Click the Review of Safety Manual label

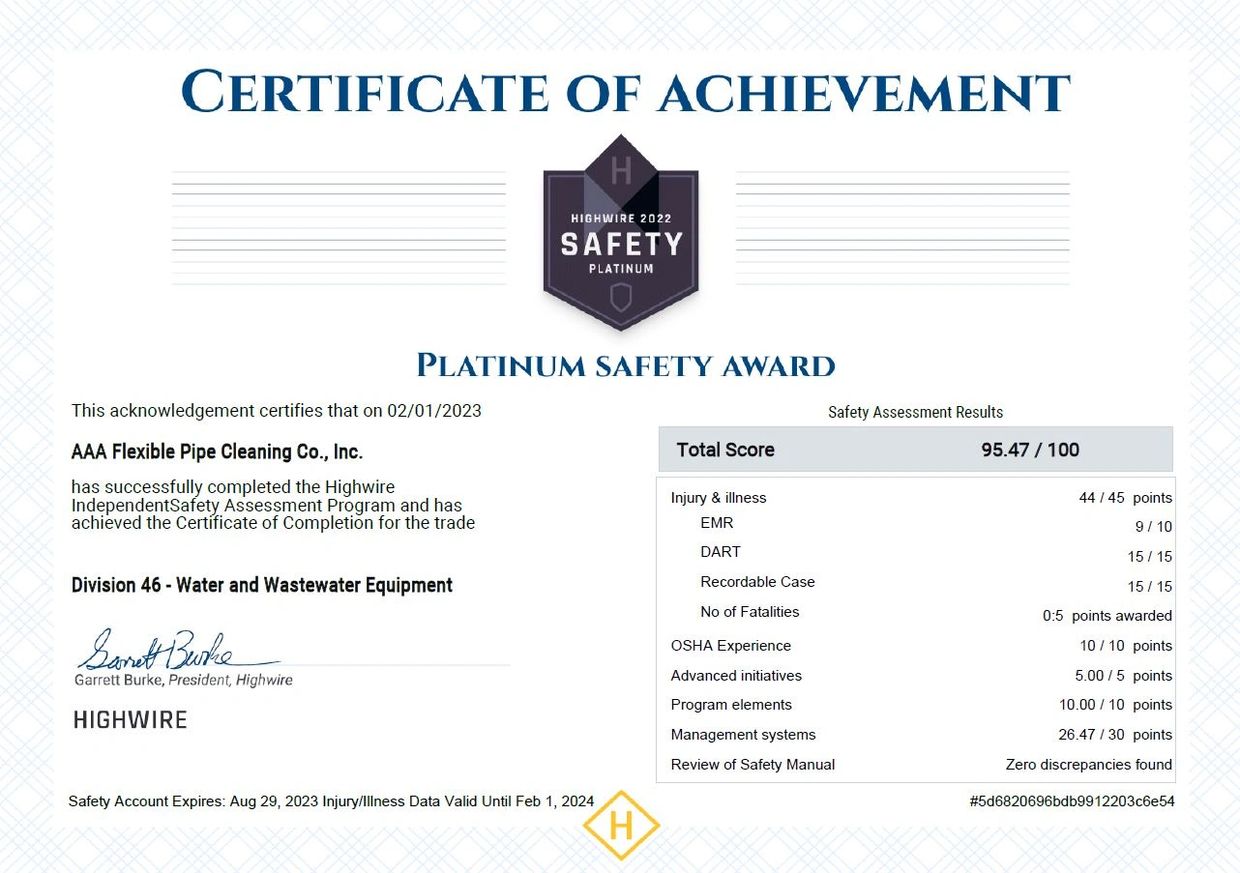pyautogui.click(x=752, y=765)
